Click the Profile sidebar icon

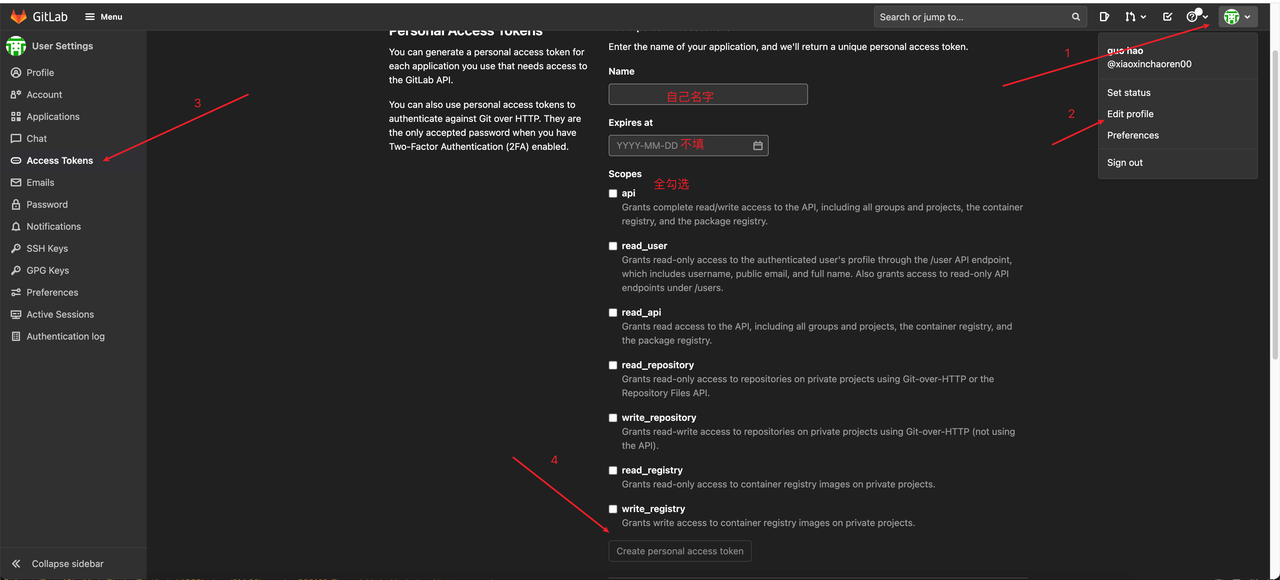click(16, 73)
